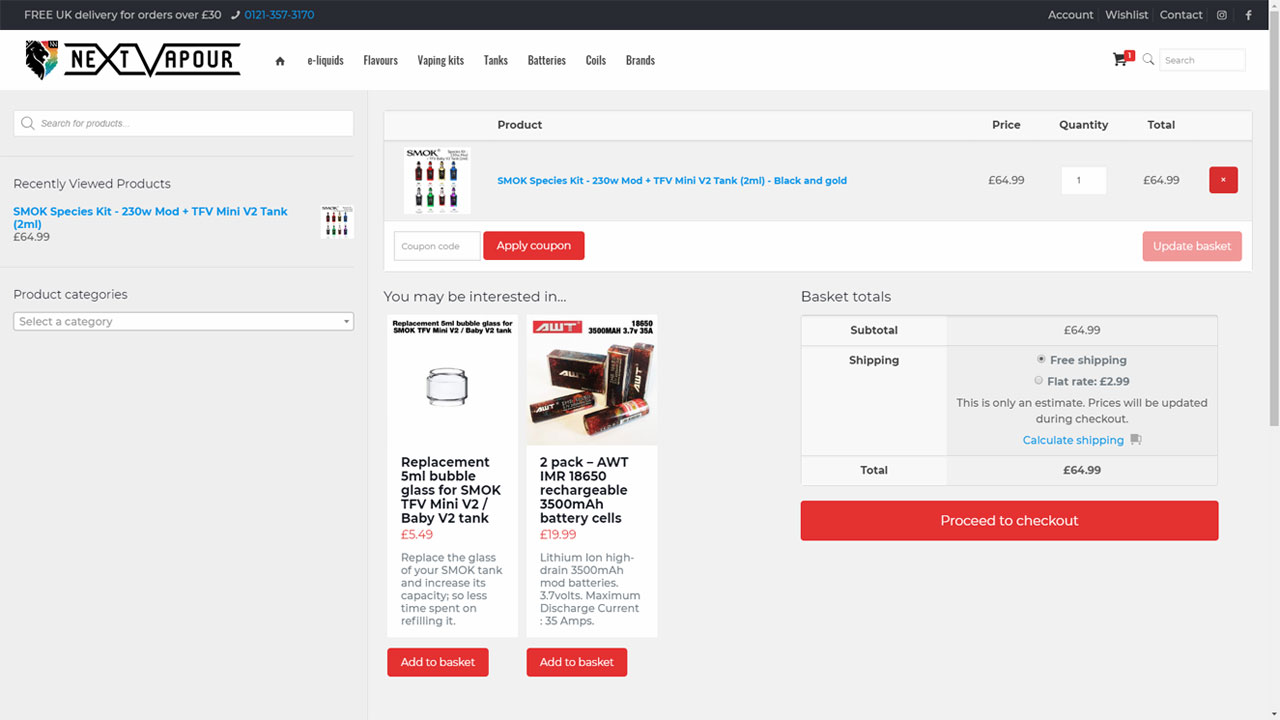Screen dimensions: 1280x720
Task: Open the Select a category dropdown
Action: tap(183, 322)
